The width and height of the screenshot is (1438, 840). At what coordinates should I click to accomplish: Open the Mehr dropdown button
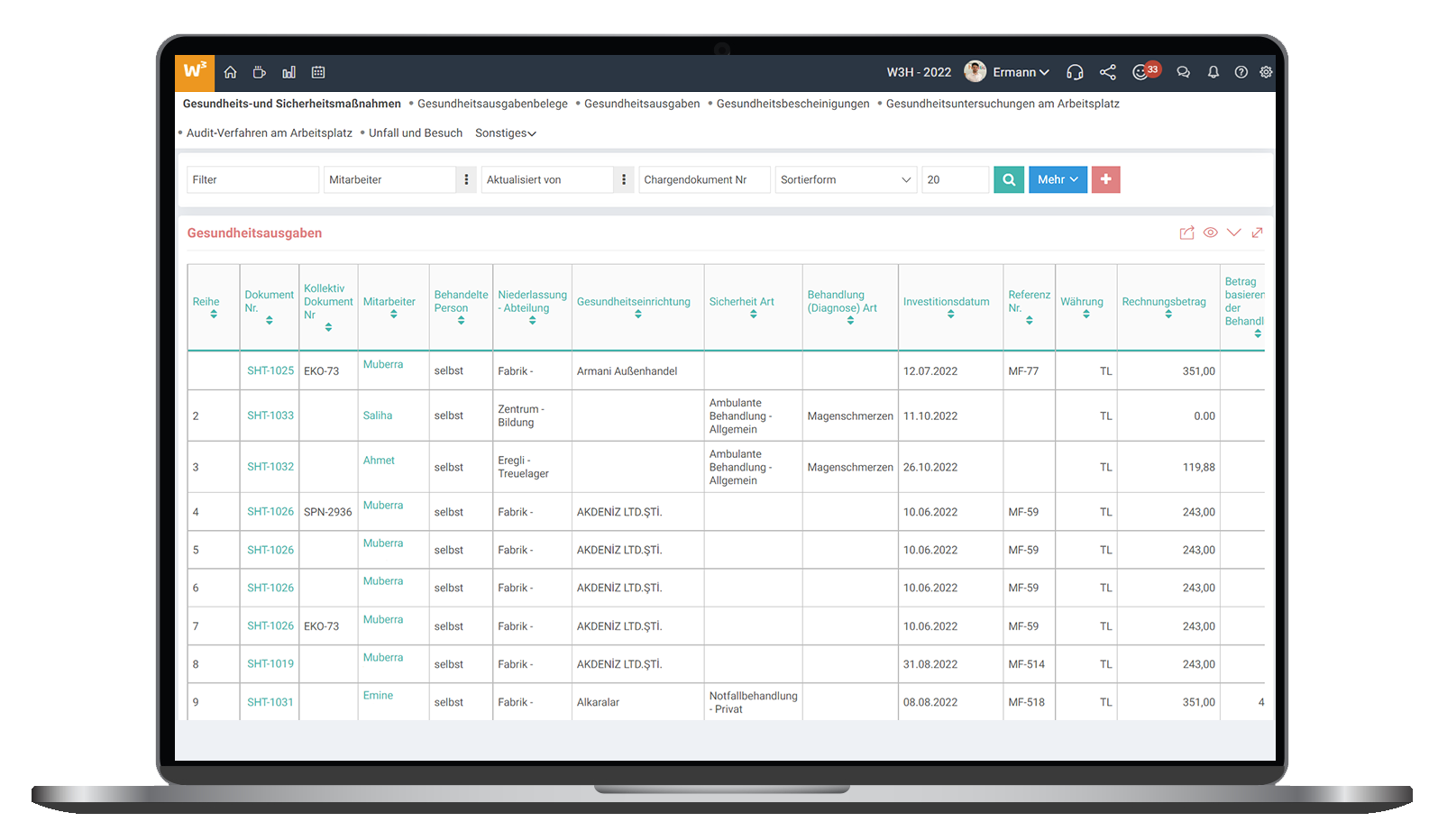pos(1058,179)
